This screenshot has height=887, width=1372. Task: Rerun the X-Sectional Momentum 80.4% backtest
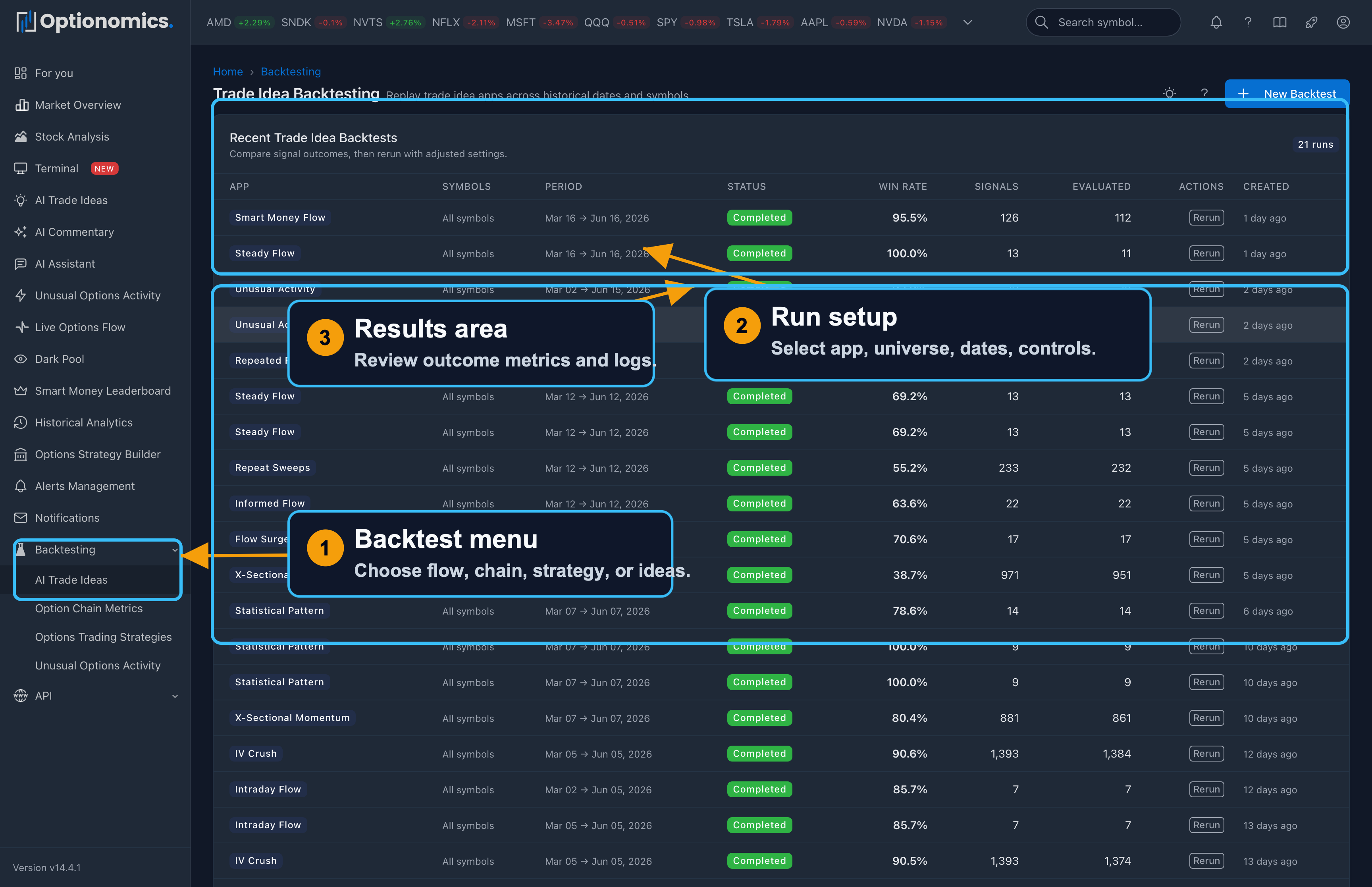tap(1206, 718)
